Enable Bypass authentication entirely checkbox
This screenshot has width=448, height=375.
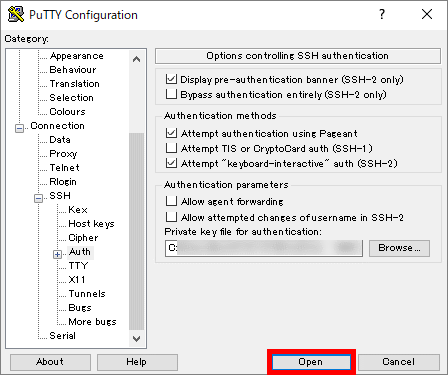click(x=171, y=94)
